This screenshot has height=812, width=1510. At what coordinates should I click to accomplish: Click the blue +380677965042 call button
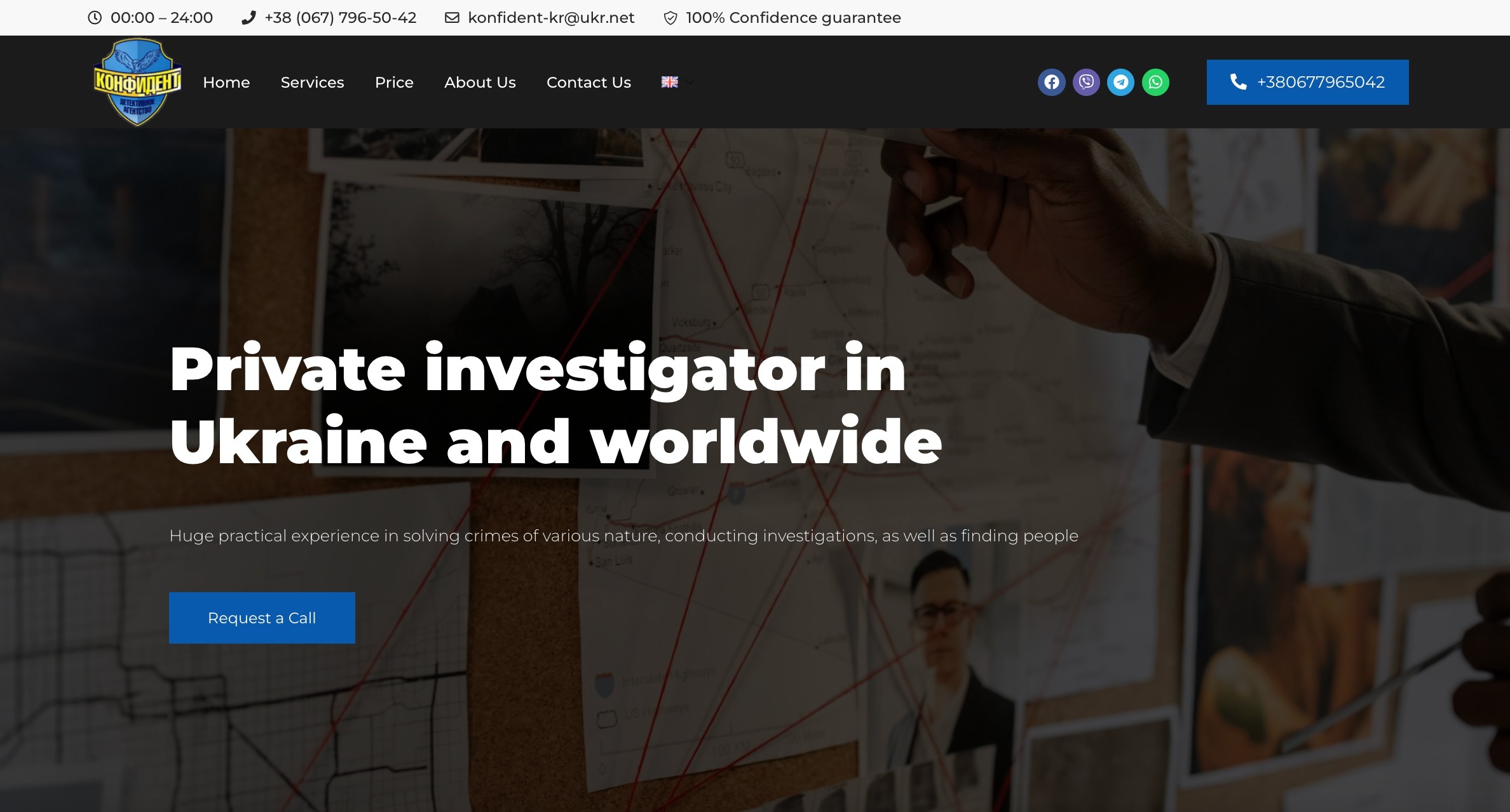click(1307, 82)
